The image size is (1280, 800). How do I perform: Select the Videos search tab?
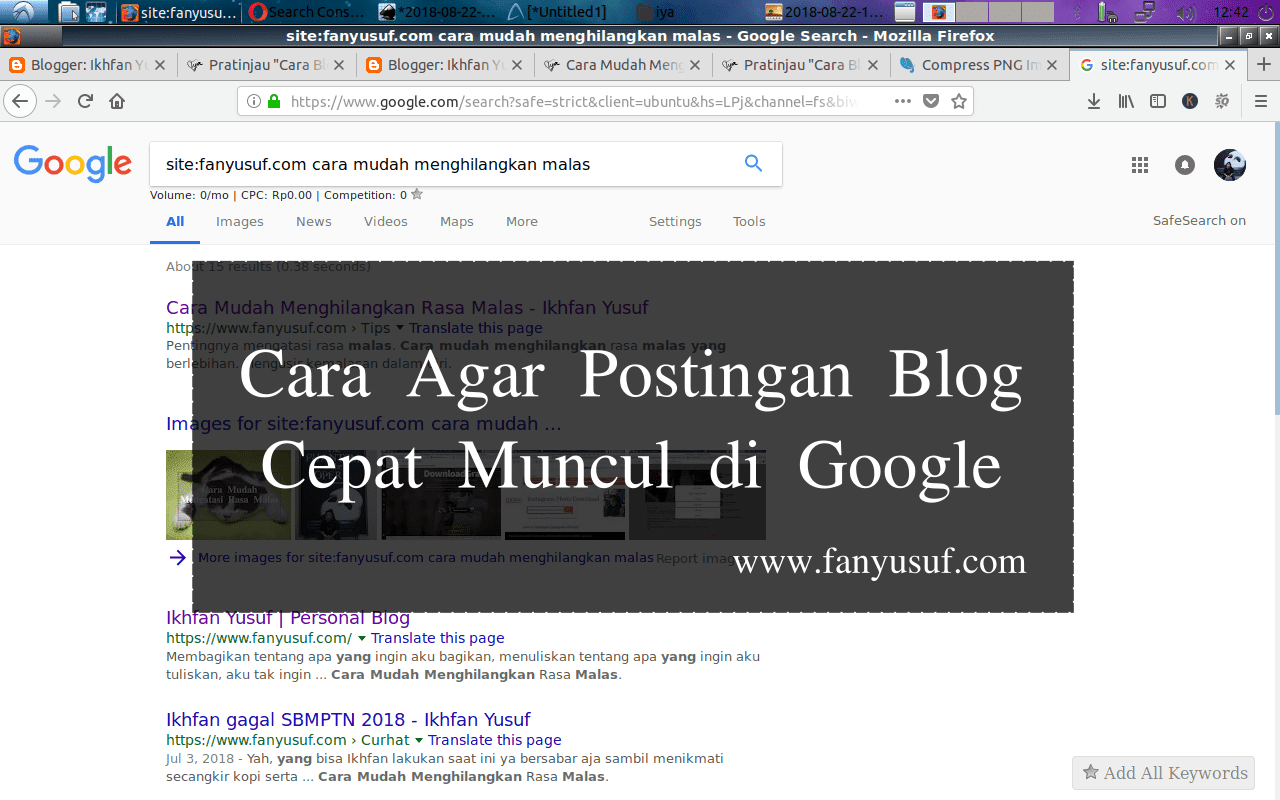(x=386, y=222)
